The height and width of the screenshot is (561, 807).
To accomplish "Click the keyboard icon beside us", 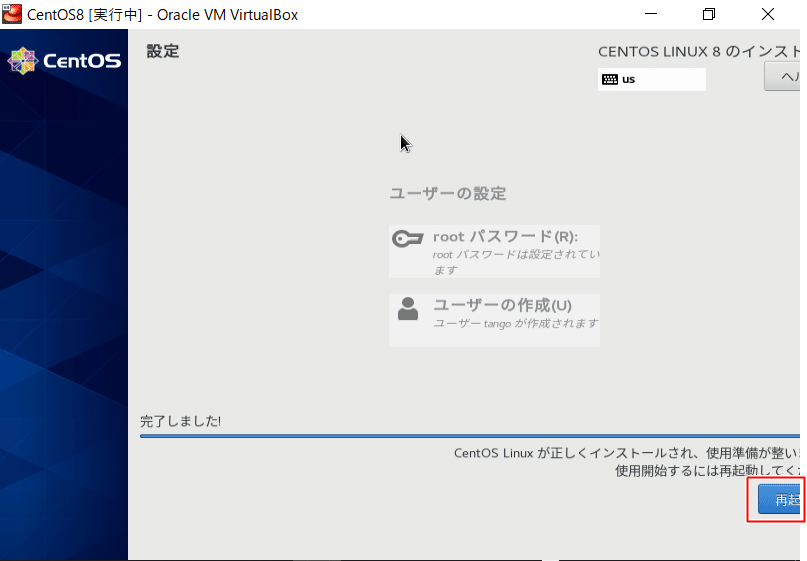I will click(610, 79).
